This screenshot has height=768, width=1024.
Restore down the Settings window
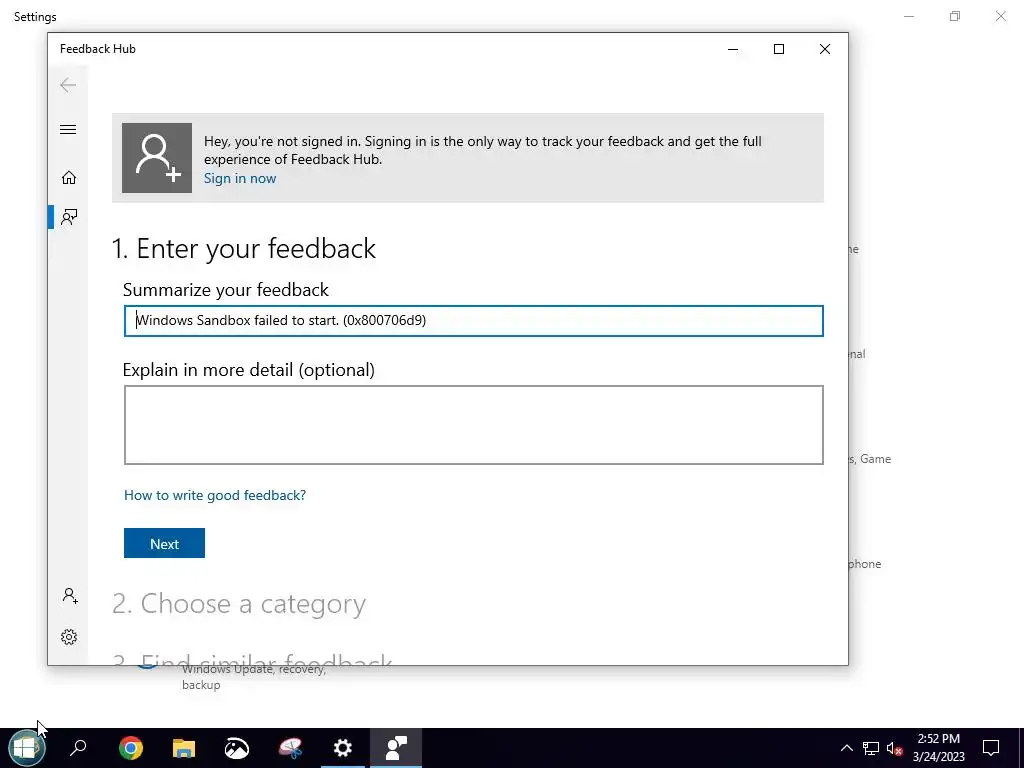955,16
